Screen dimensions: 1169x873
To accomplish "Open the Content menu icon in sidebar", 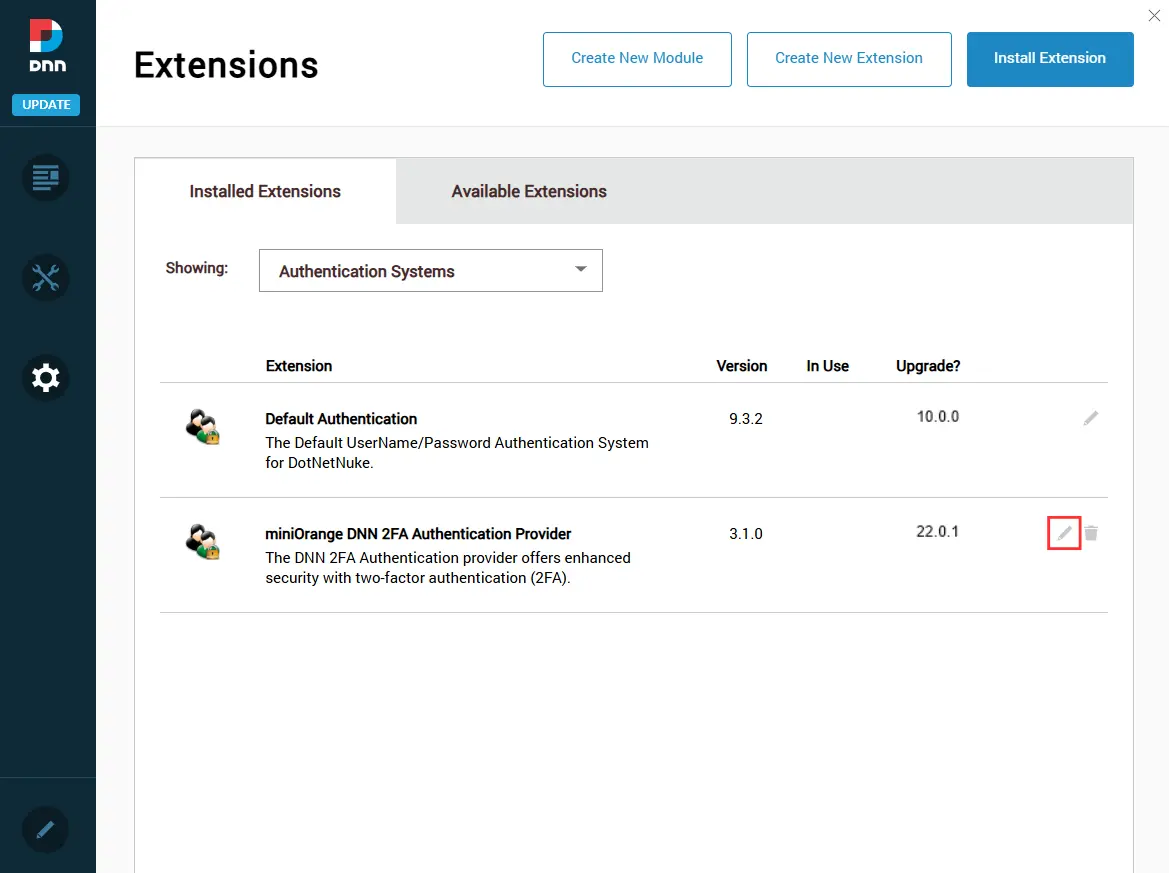I will tap(45, 177).
